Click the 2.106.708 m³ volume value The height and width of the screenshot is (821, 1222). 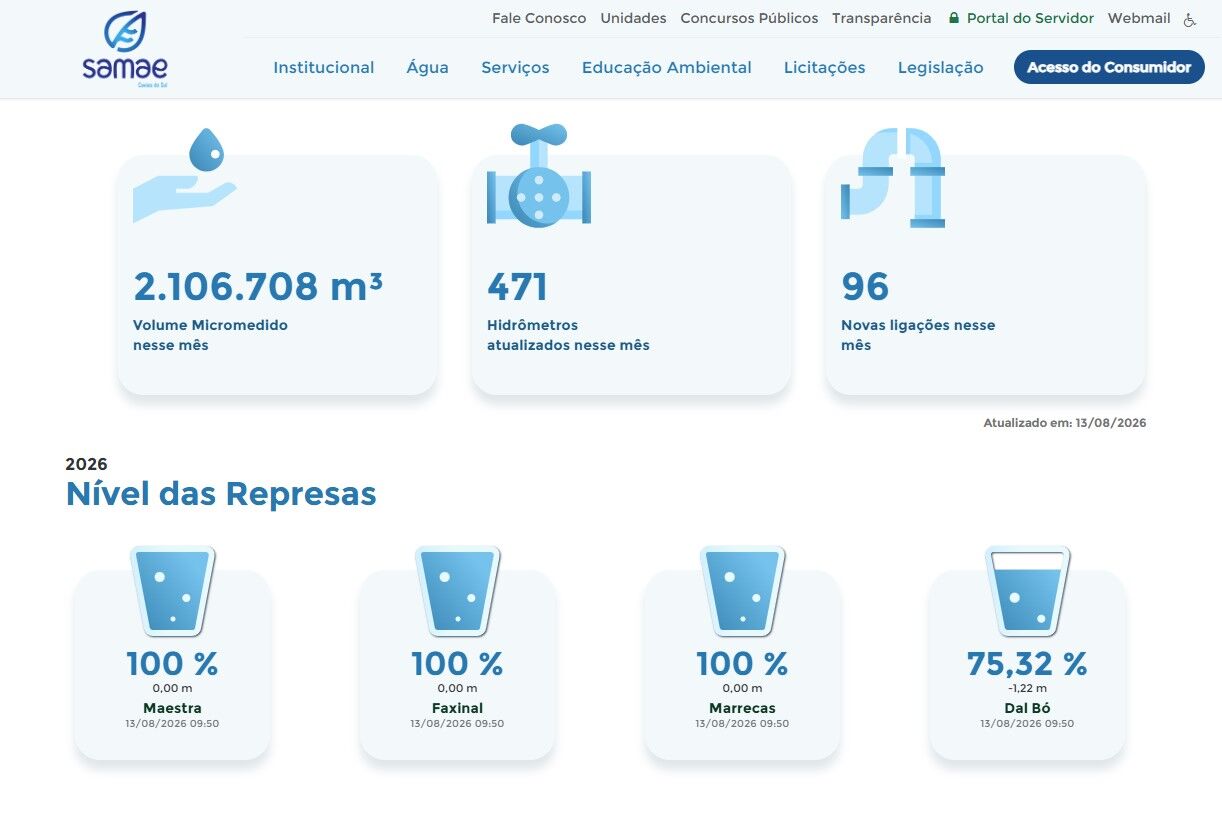[x=258, y=287]
